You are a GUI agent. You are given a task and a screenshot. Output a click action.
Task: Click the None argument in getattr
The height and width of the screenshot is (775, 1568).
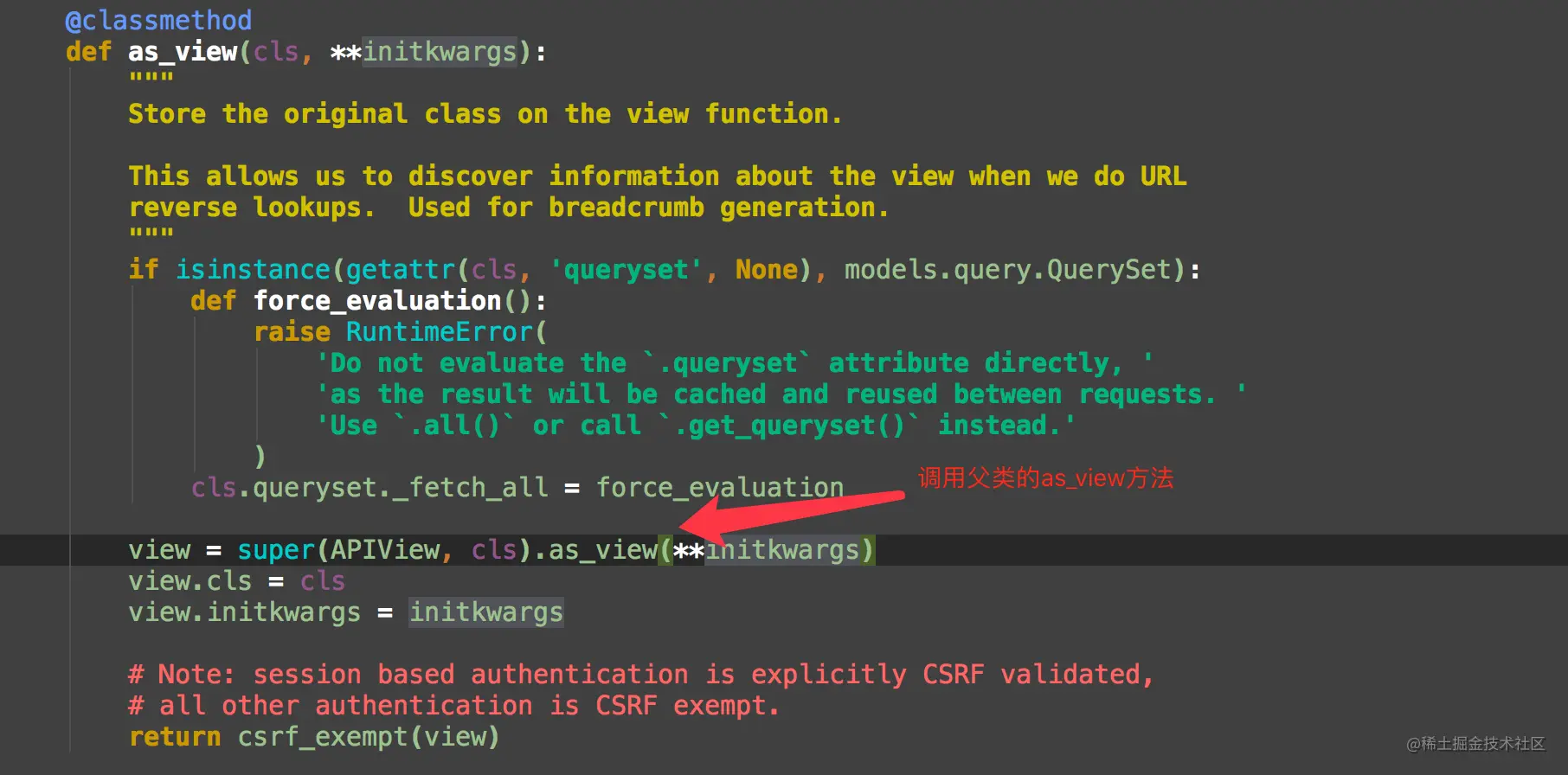767,270
